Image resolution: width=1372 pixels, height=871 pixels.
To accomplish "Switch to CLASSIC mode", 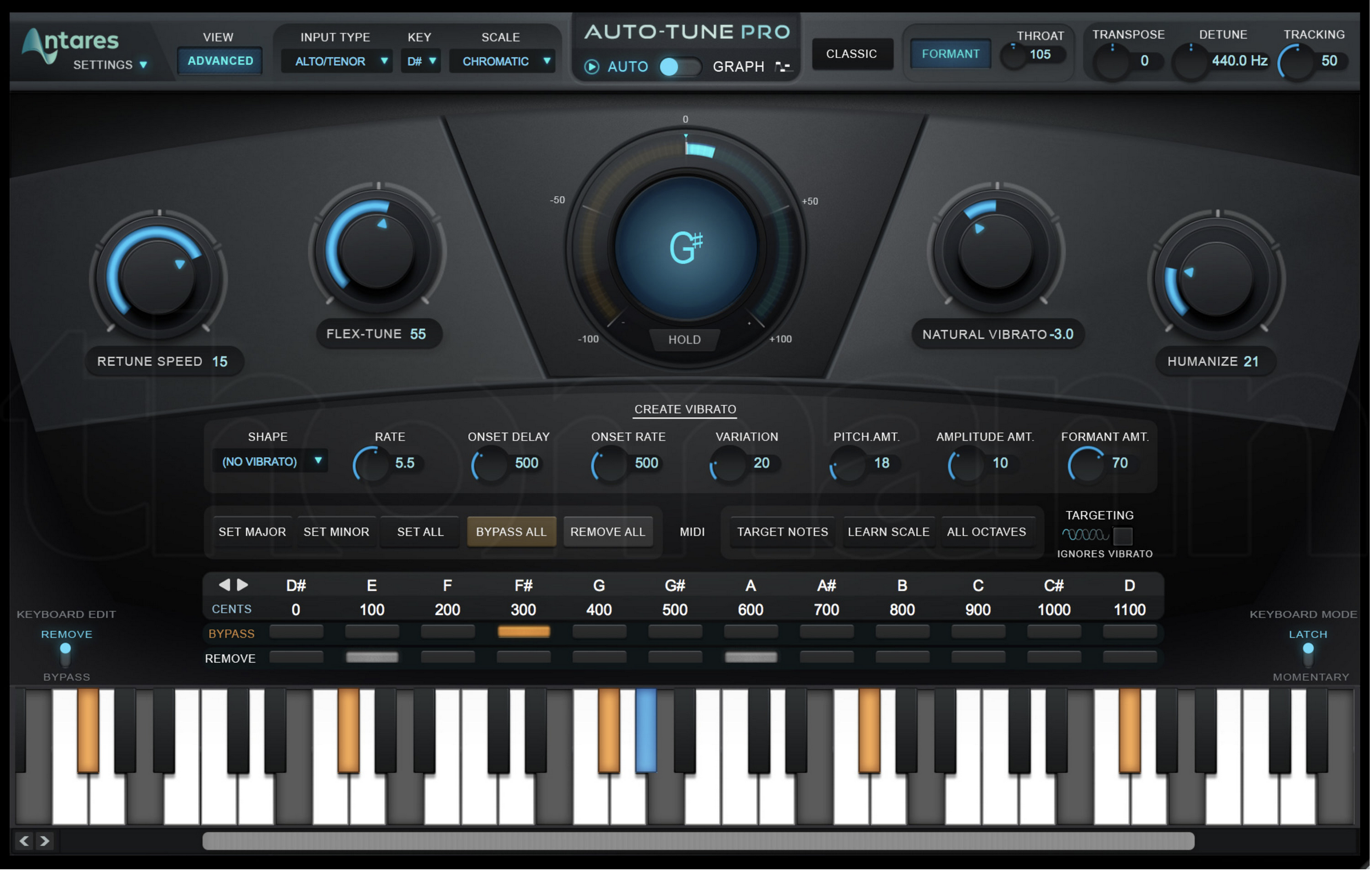I will 851,54.
